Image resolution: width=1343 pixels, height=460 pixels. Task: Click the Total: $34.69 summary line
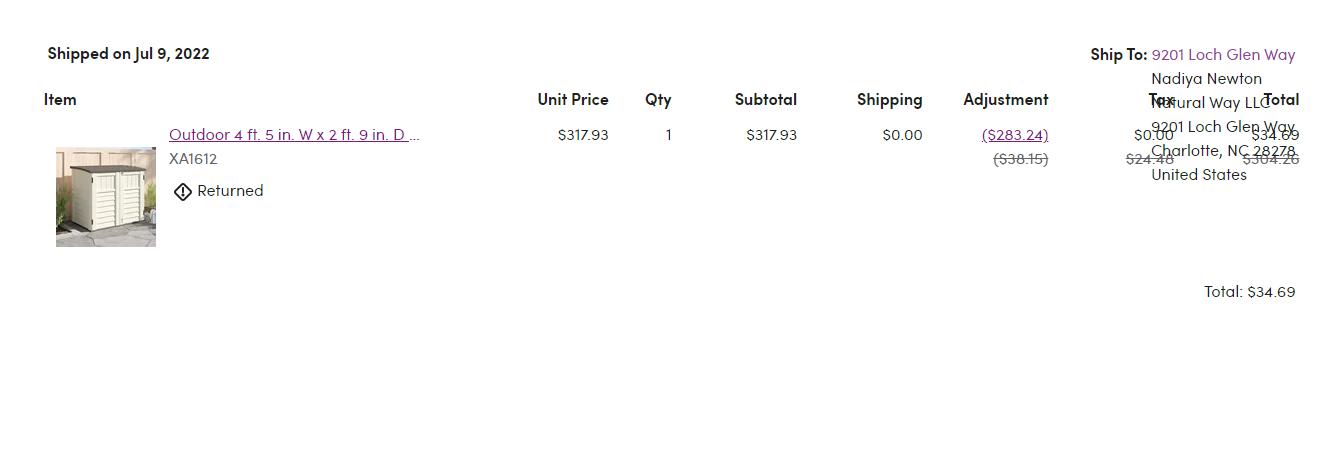(1250, 292)
